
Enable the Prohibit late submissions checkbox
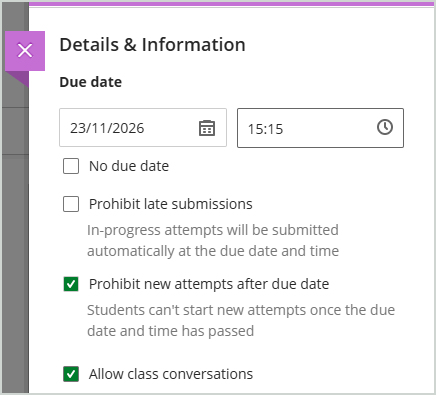pos(71,204)
